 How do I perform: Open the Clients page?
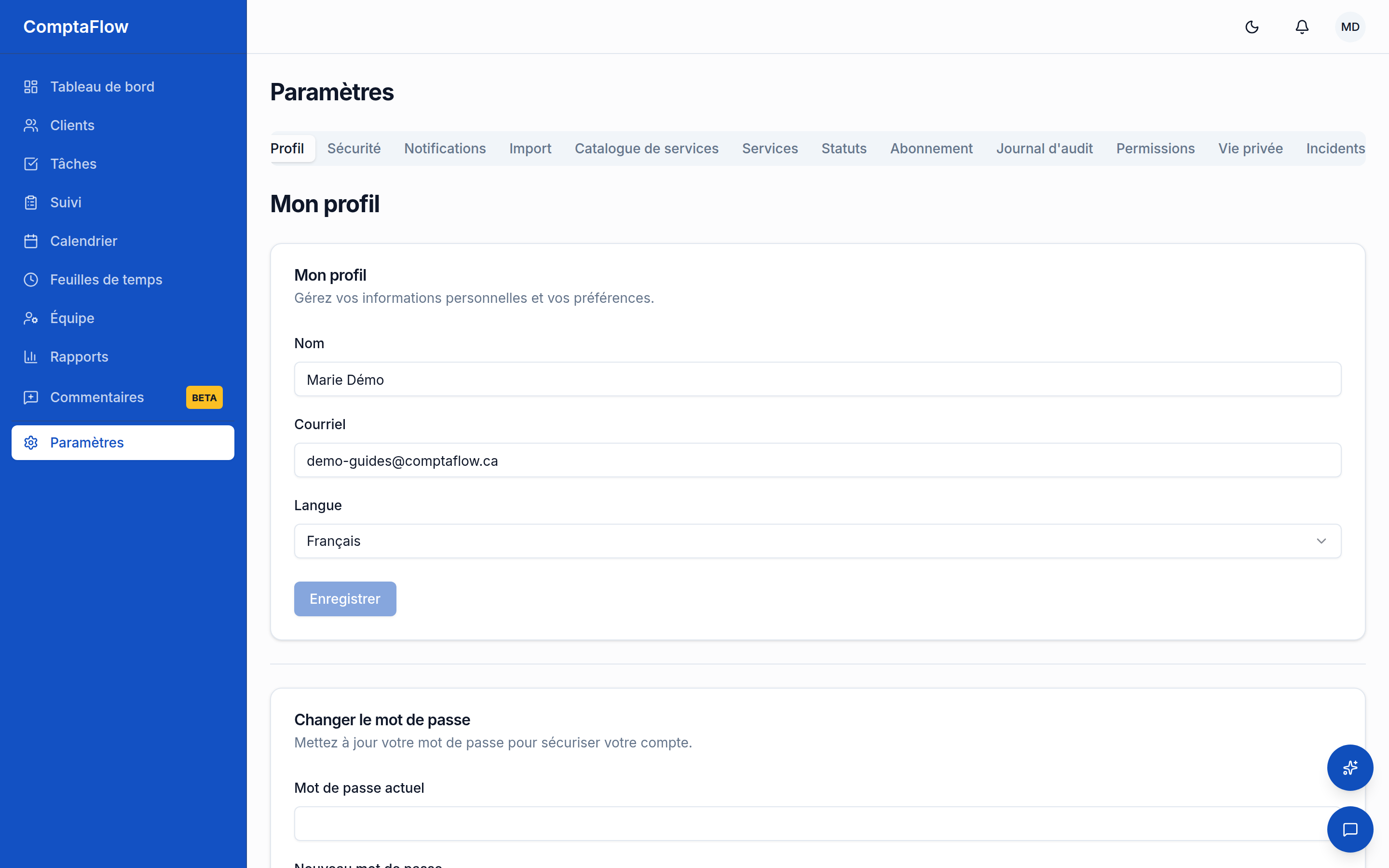(123, 125)
